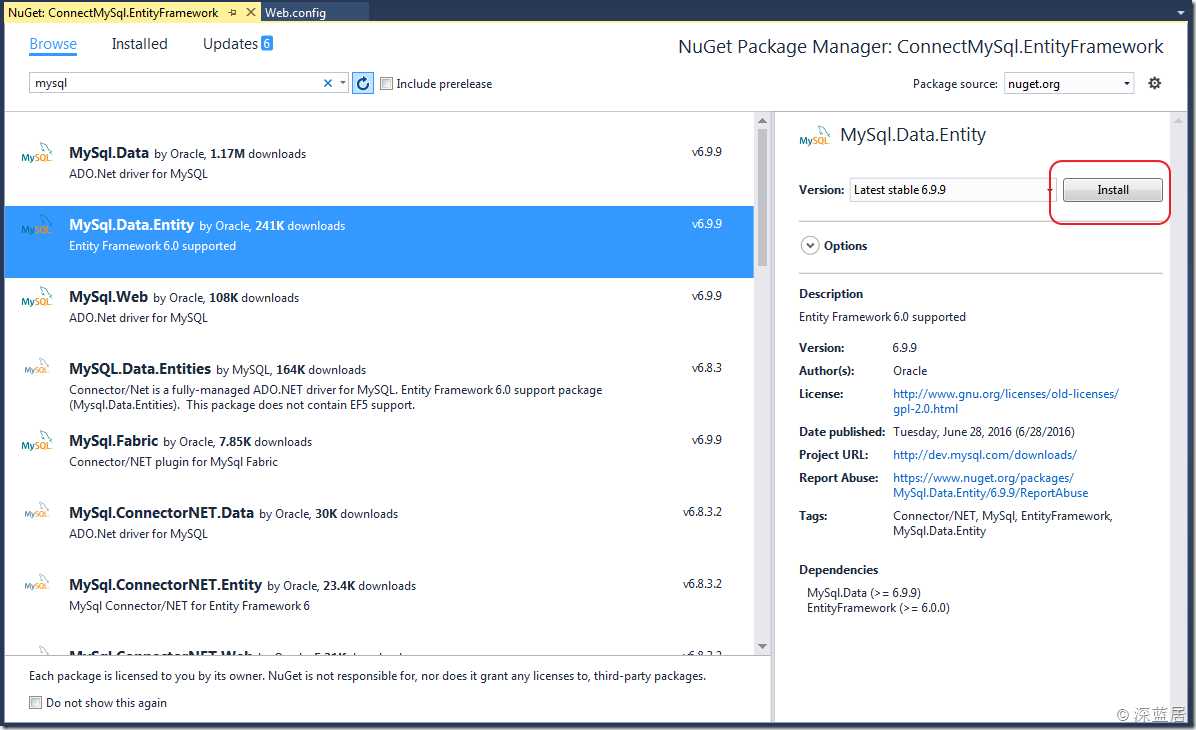This screenshot has height=730, width=1196.
Task: Switch to the Browse tab
Action: pyautogui.click(x=53, y=43)
